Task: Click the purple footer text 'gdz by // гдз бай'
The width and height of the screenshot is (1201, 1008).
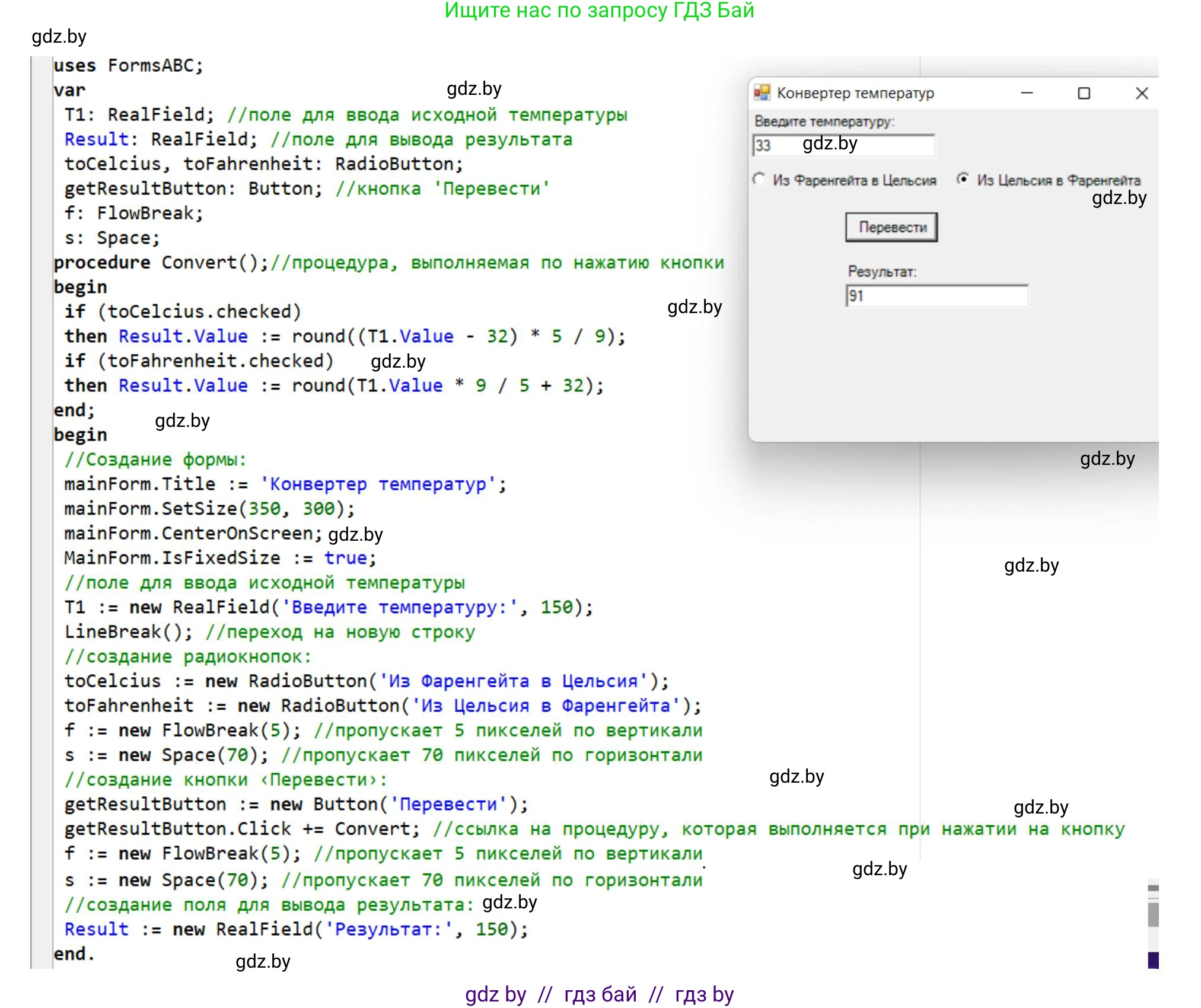Action: [599, 994]
